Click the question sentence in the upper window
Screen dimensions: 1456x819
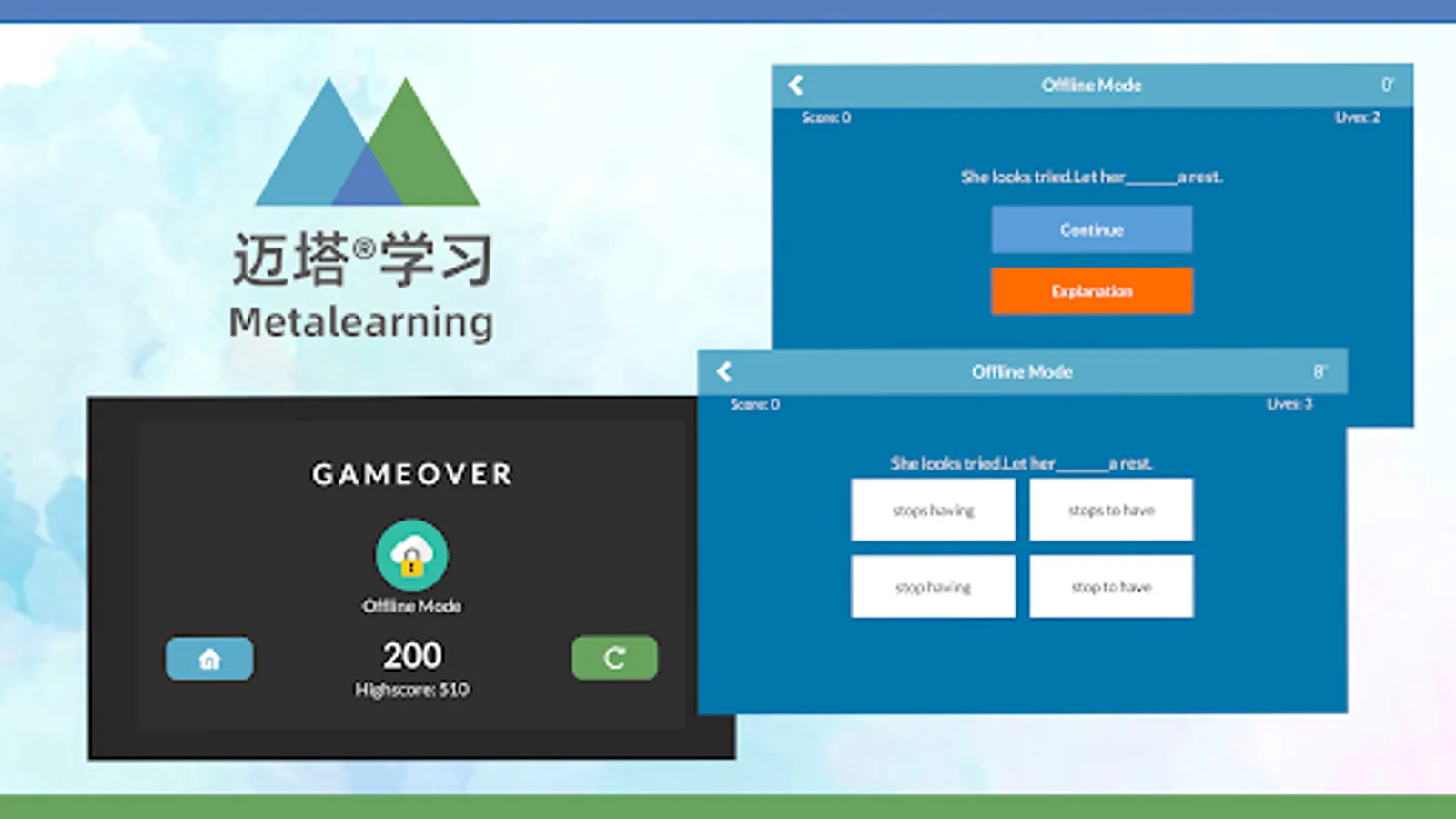[1092, 177]
